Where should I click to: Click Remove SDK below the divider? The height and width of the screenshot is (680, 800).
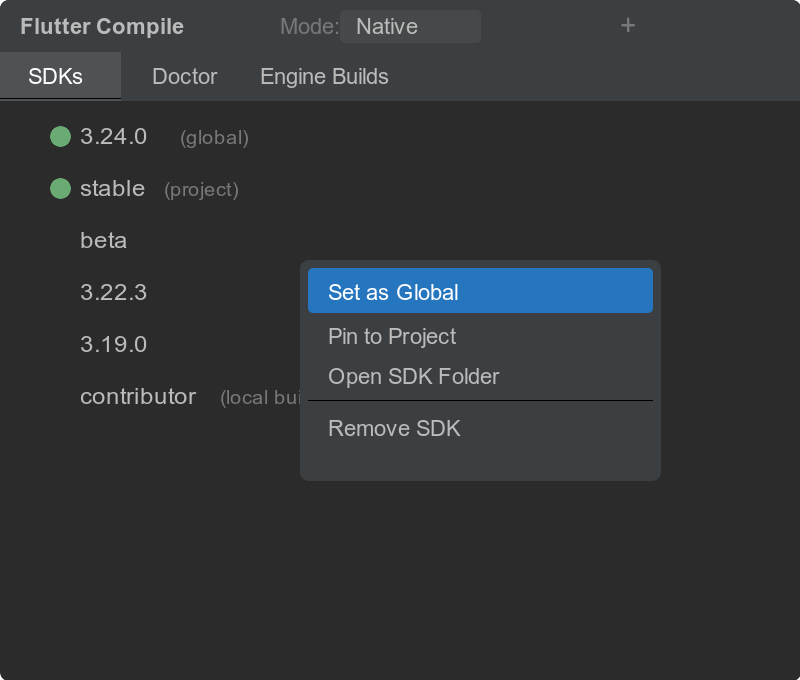pyautogui.click(x=394, y=428)
